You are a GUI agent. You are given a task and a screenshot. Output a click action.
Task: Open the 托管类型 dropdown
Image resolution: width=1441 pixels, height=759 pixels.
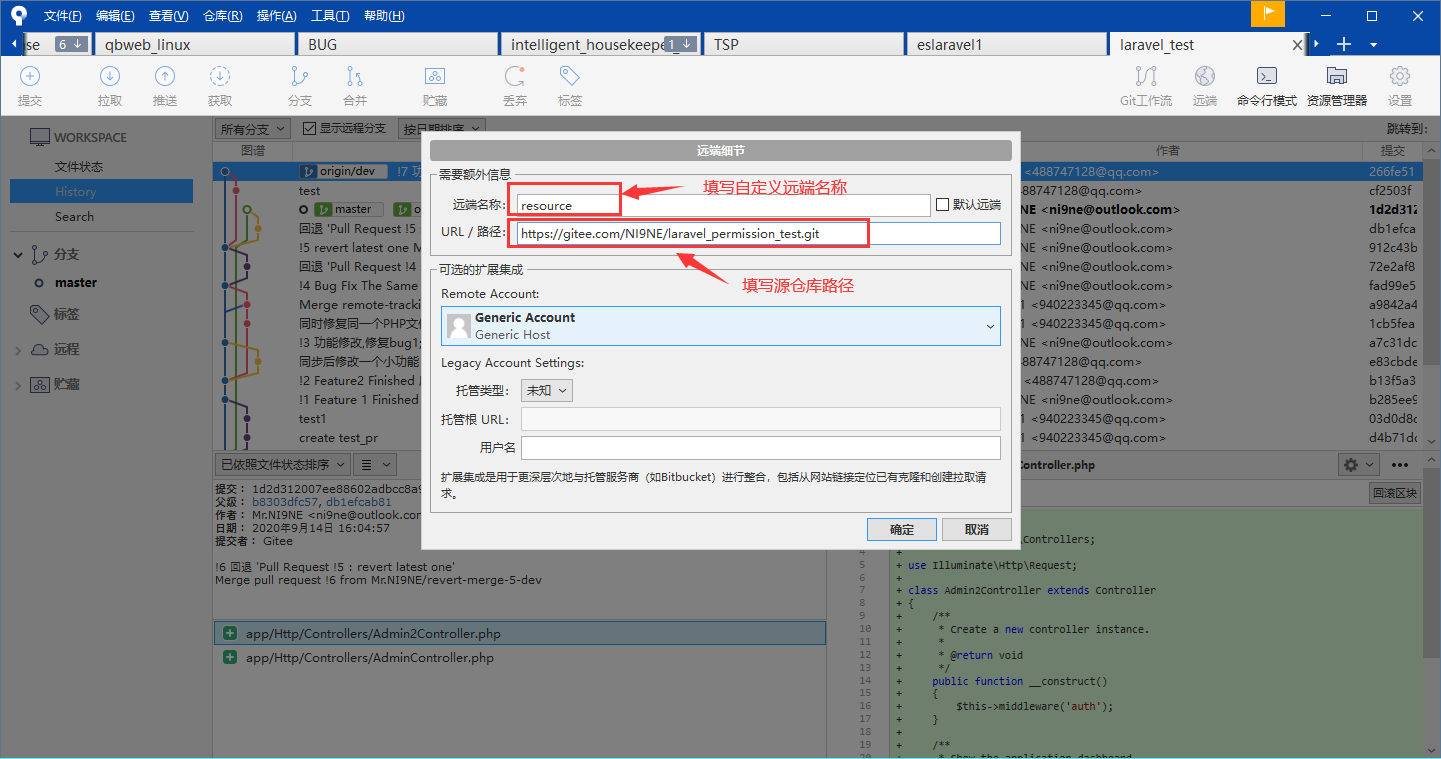547,390
